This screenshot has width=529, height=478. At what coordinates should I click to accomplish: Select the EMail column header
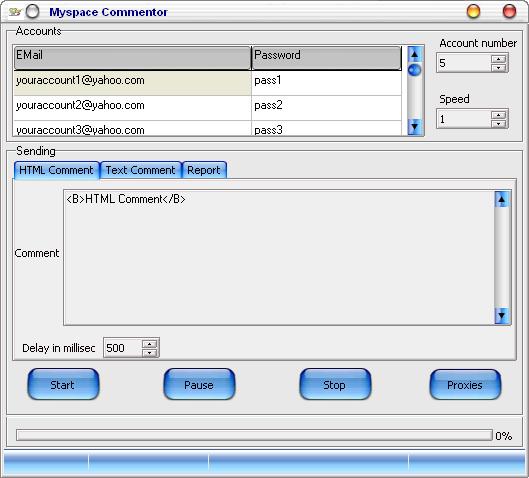click(133, 58)
